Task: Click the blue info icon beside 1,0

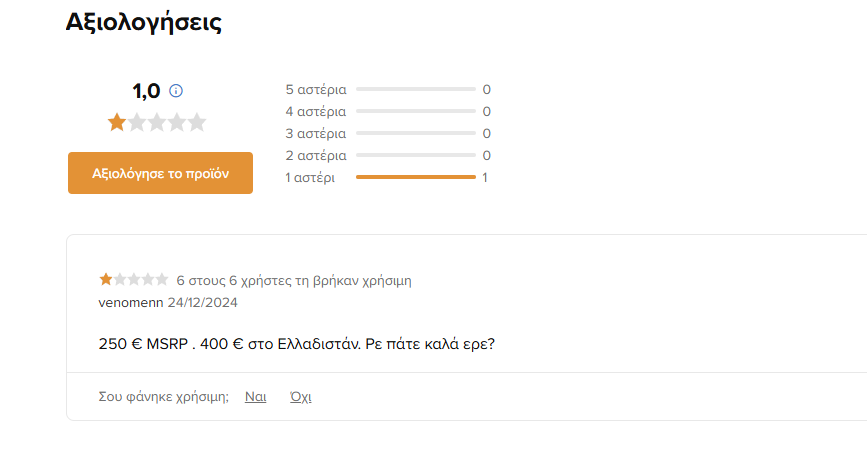Action: point(176,91)
